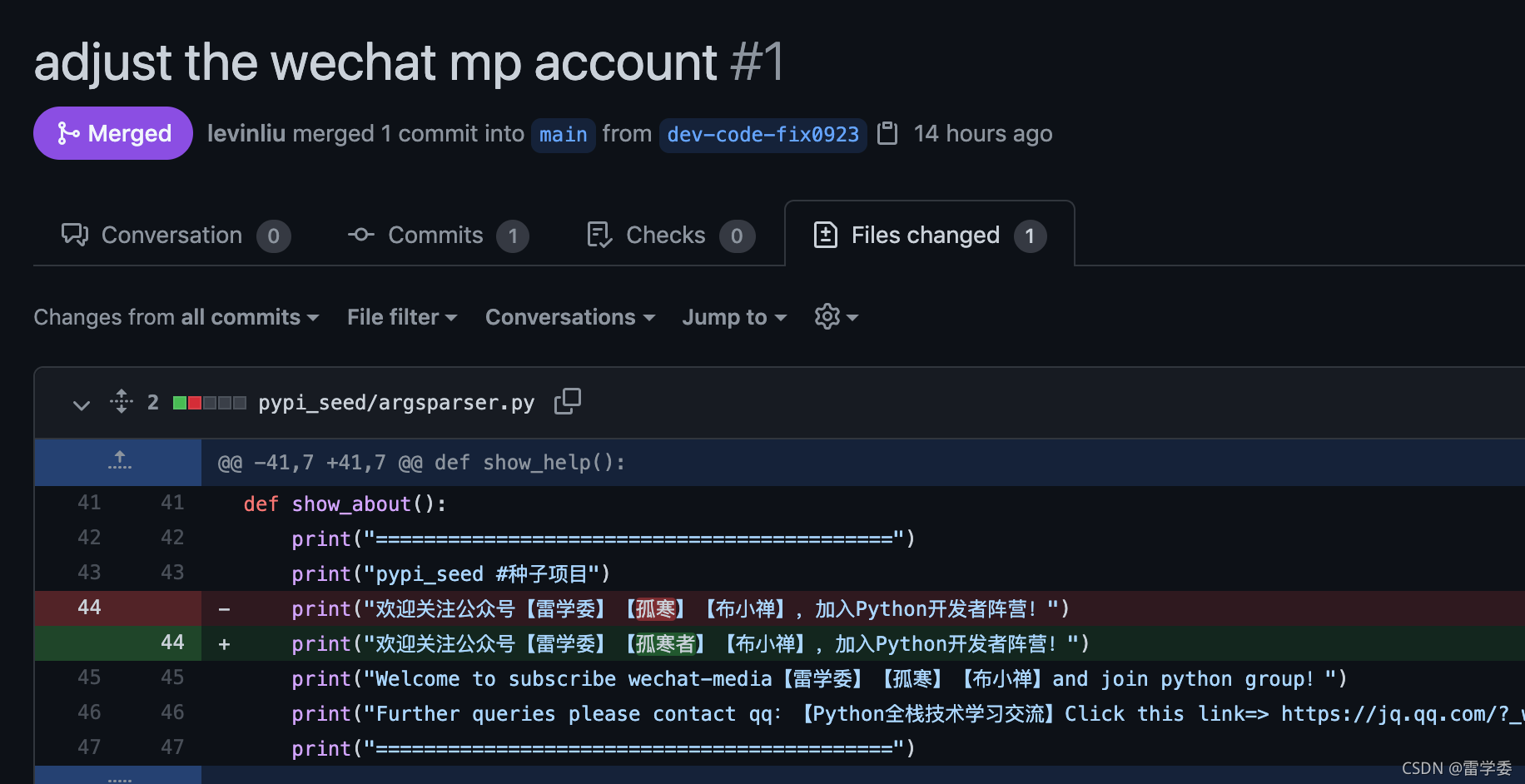The width and height of the screenshot is (1525, 784).
Task: Click line number 41 in left column
Action: (89, 503)
